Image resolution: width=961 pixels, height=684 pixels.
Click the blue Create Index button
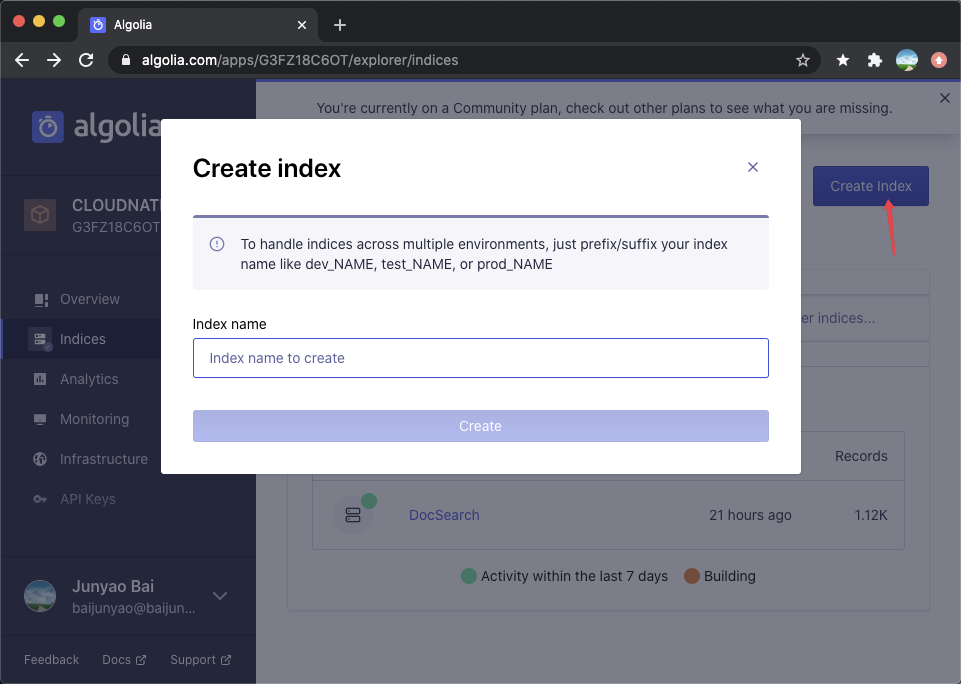point(870,185)
